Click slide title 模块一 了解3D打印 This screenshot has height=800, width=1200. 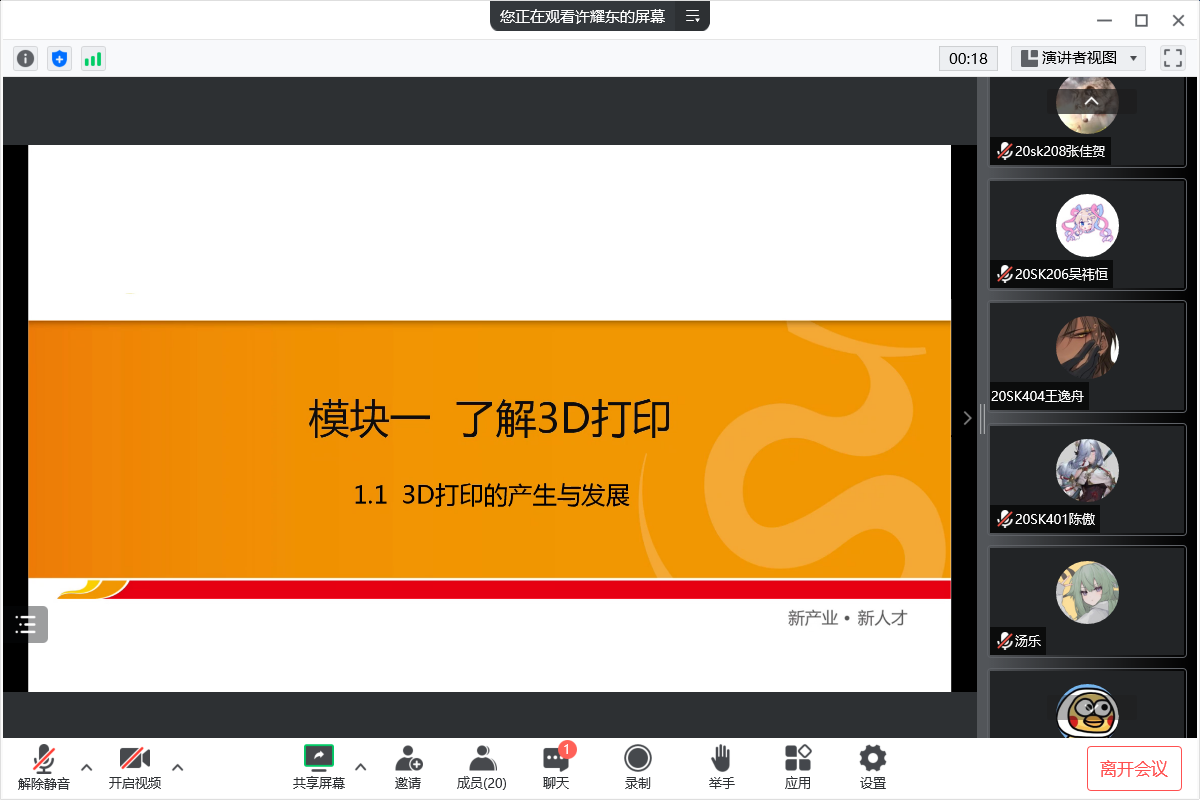[490, 419]
